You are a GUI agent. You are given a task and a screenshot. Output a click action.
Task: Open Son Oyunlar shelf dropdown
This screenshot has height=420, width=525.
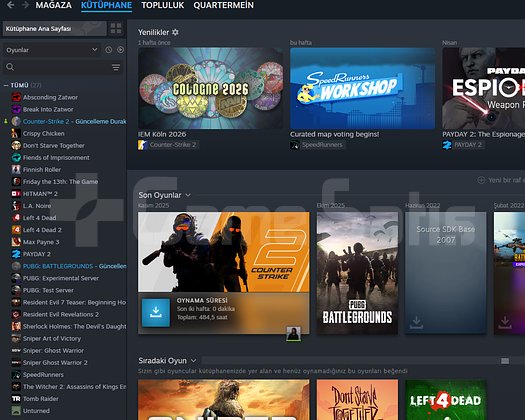point(188,195)
